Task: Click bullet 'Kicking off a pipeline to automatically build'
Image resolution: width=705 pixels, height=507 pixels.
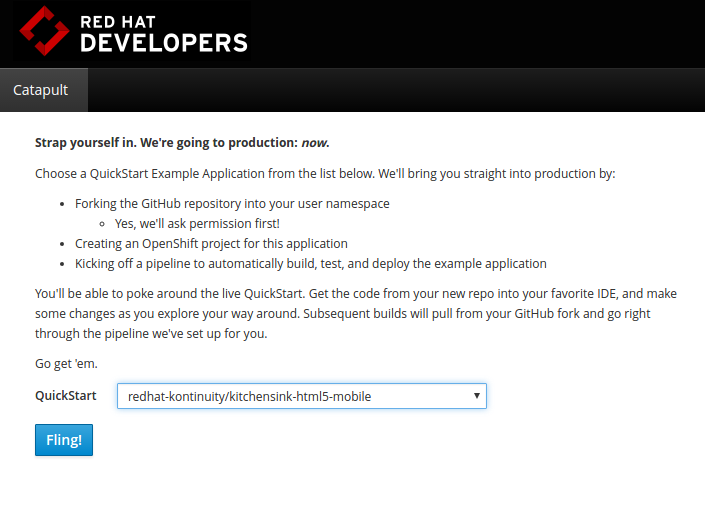Action: [311, 263]
